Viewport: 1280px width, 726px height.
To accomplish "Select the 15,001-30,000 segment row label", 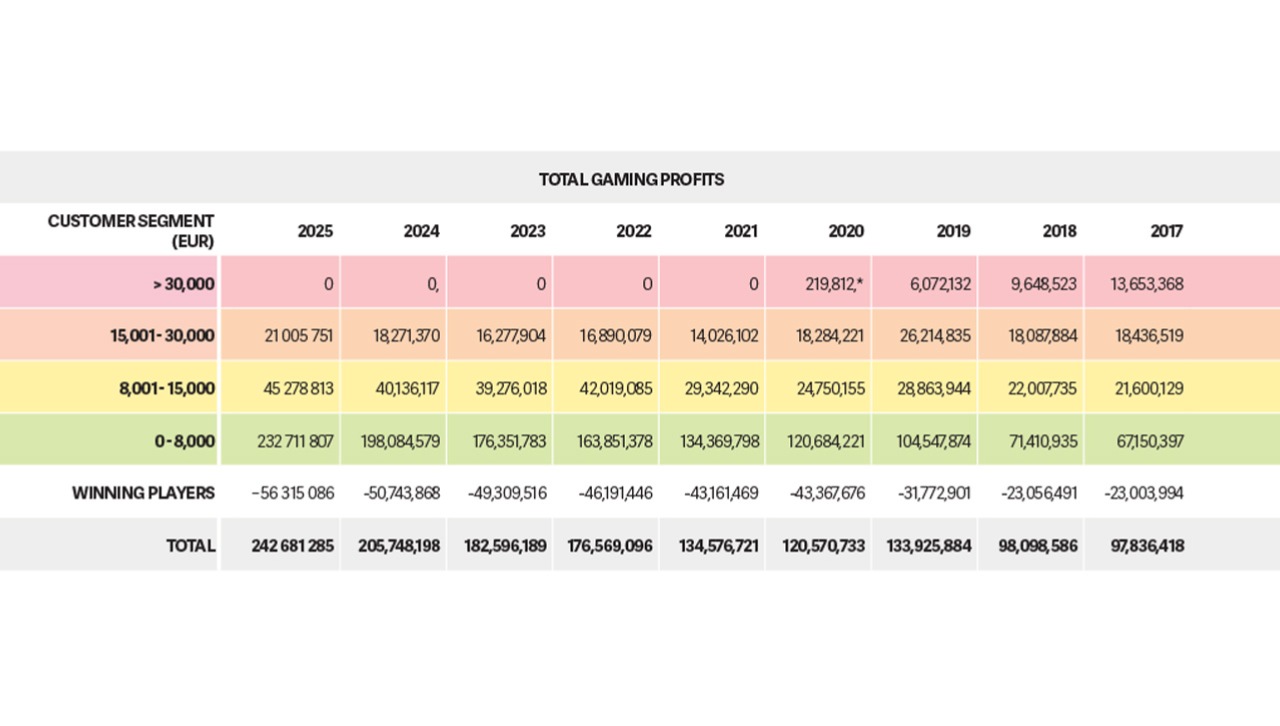I will [163, 336].
